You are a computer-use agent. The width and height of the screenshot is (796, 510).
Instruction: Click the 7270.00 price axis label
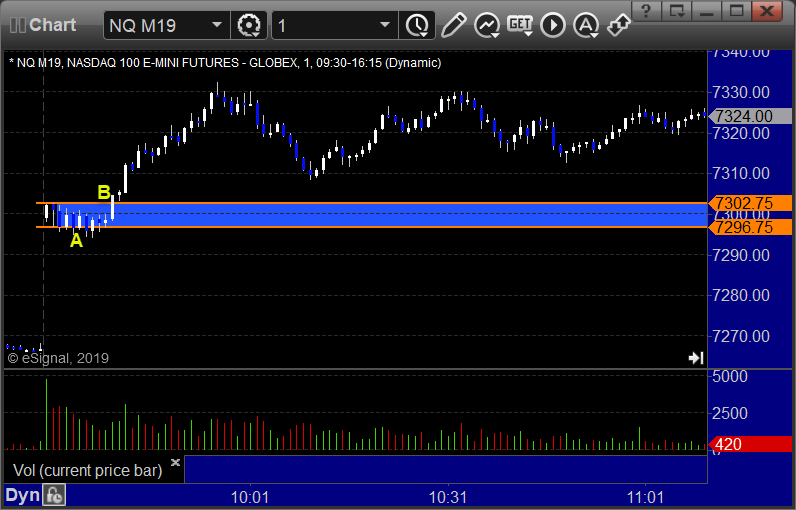pyautogui.click(x=741, y=336)
